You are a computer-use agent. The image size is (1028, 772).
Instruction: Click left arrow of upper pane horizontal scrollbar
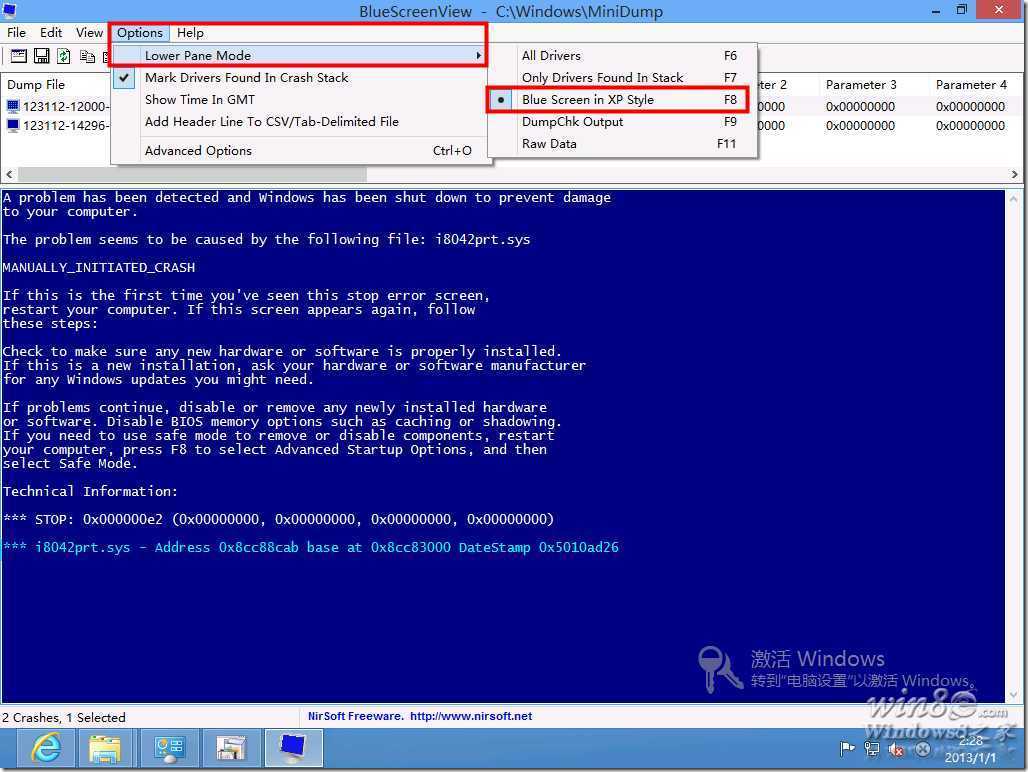click(9, 174)
